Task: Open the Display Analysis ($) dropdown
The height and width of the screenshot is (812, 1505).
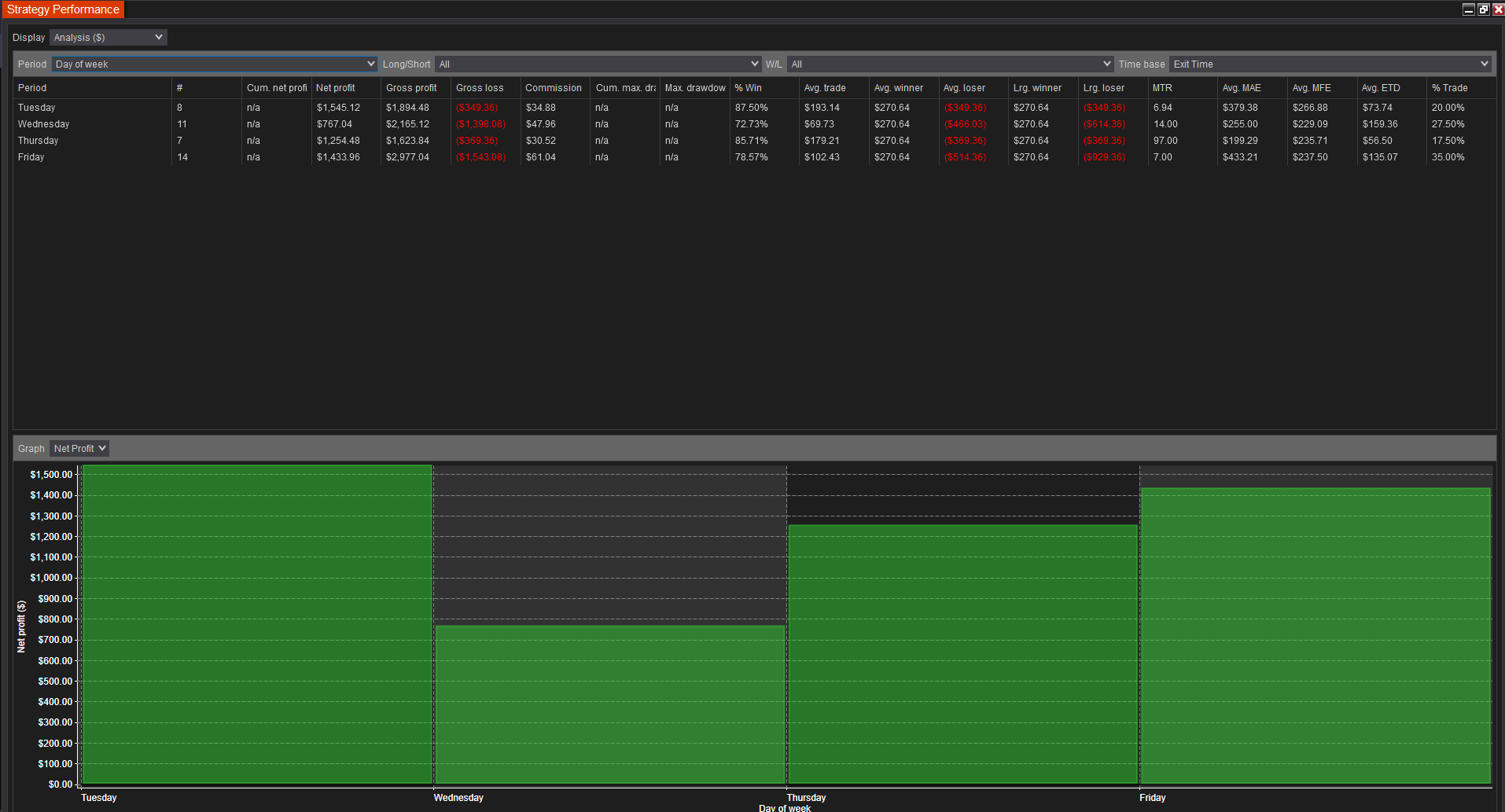Action: click(x=108, y=38)
